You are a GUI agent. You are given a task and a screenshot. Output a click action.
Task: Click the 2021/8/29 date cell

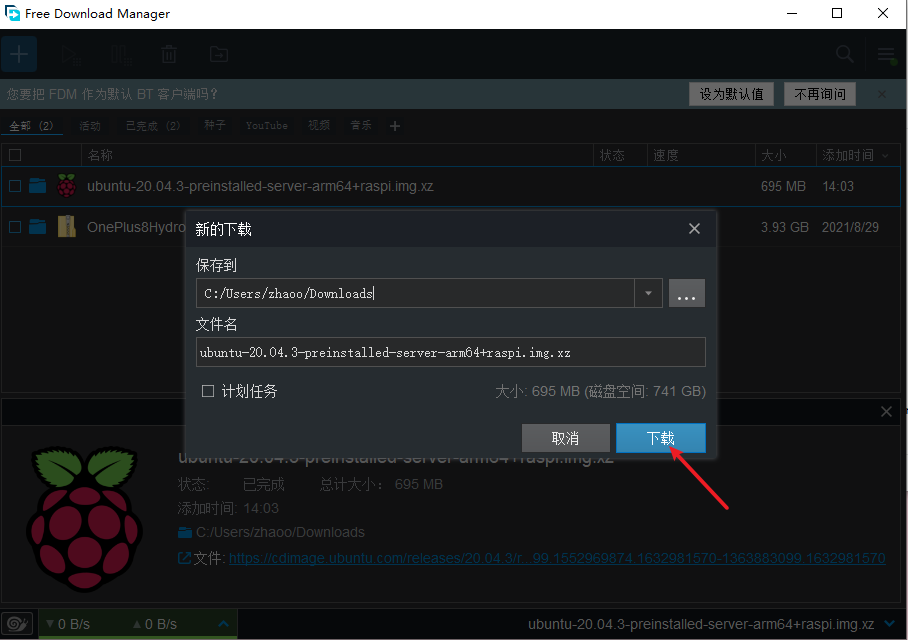pos(850,227)
